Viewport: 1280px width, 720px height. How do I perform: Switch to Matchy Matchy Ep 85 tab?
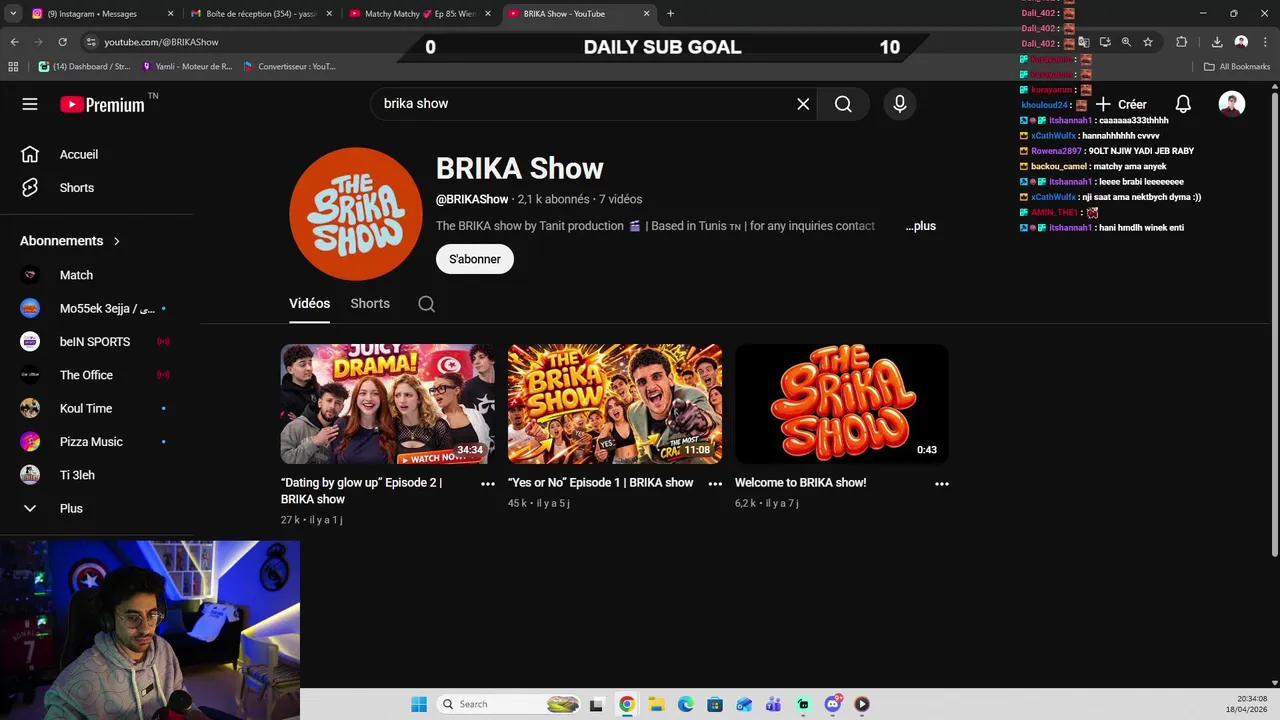point(418,14)
